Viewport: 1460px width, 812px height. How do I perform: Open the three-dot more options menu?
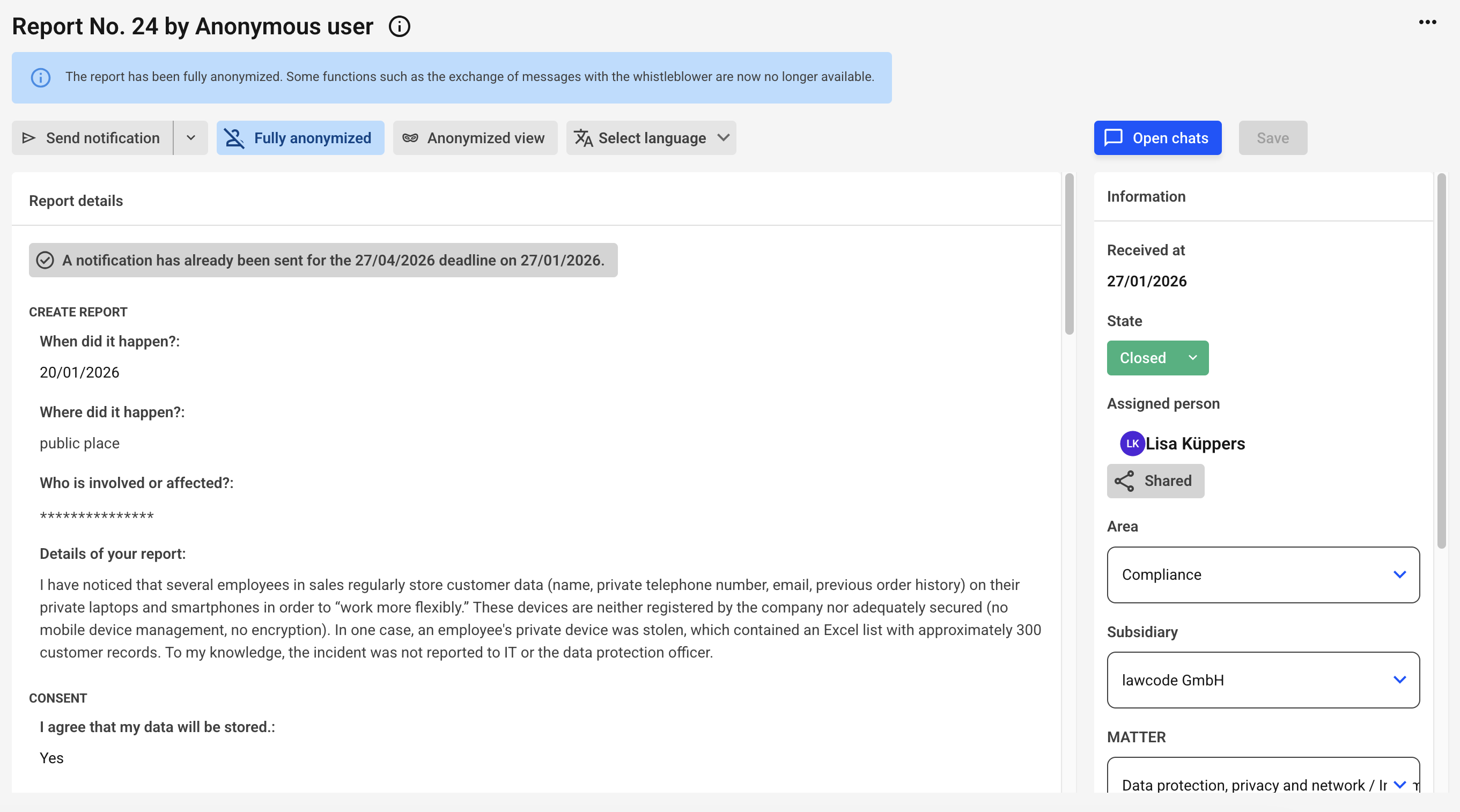pos(1427,22)
